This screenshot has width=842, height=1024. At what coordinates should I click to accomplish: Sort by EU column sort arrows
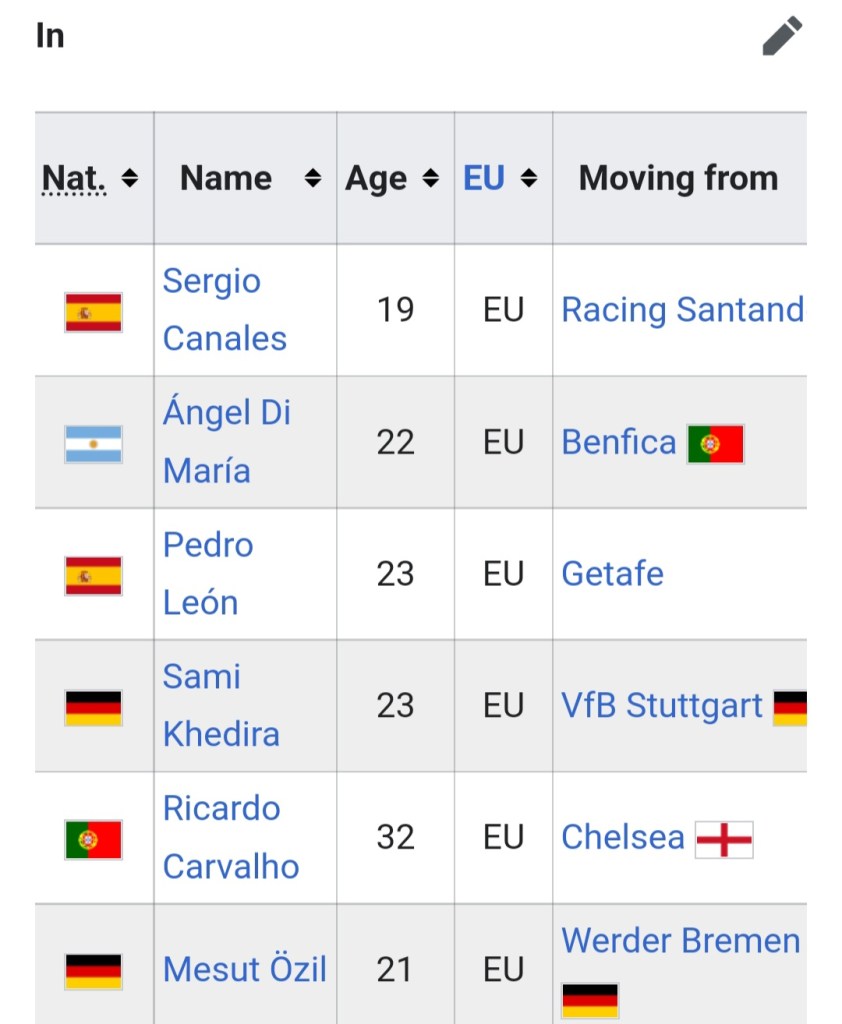(x=529, y=178)
